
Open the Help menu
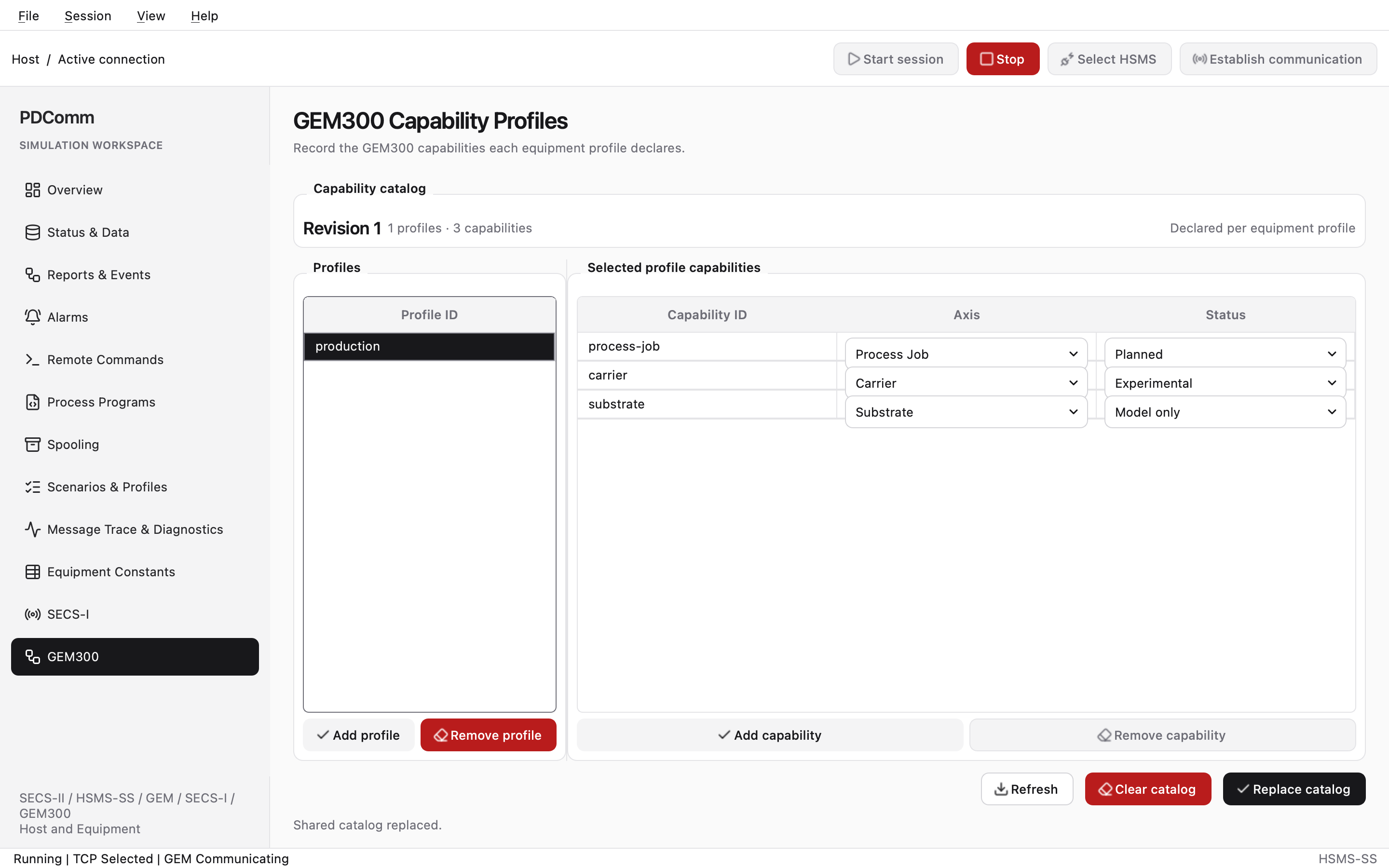point(204,15)
